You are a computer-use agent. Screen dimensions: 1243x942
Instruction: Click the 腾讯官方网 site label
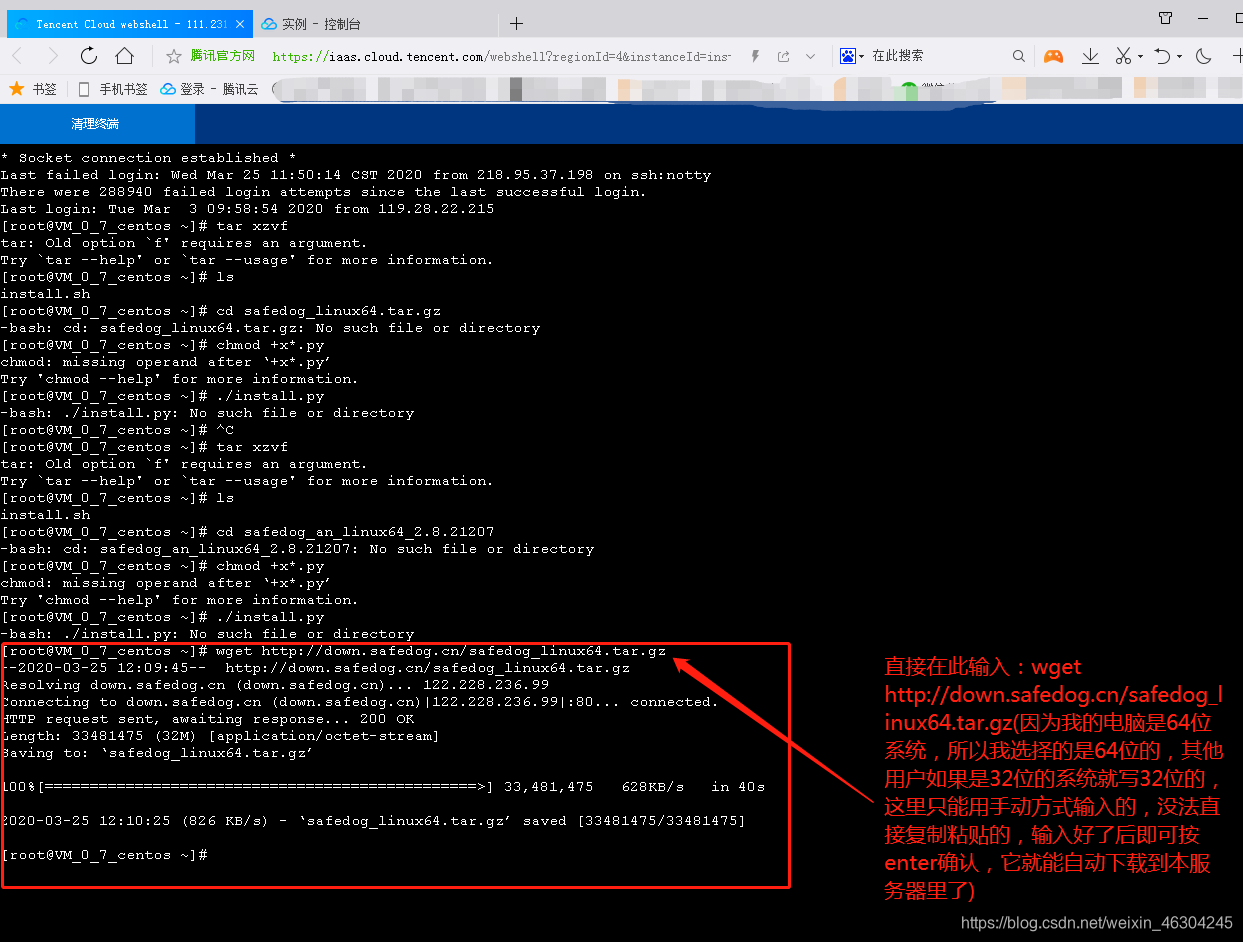222,56
